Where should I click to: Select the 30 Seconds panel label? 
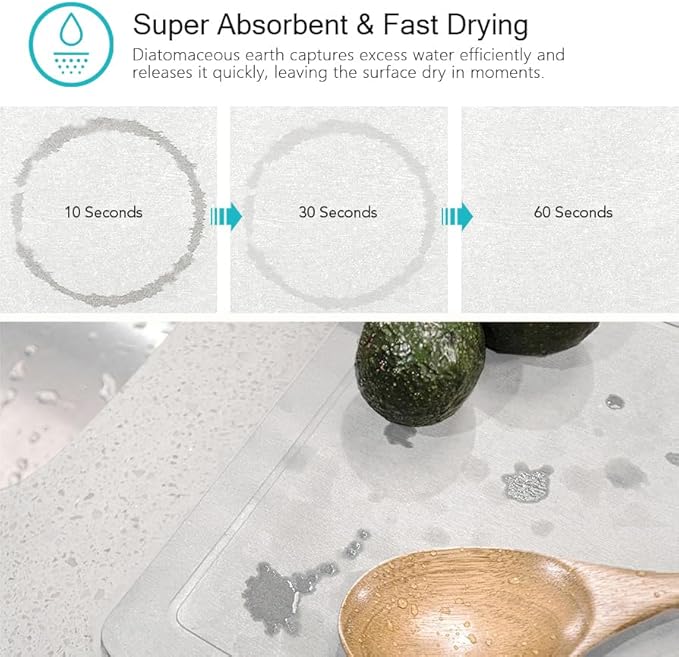(338, 212)
